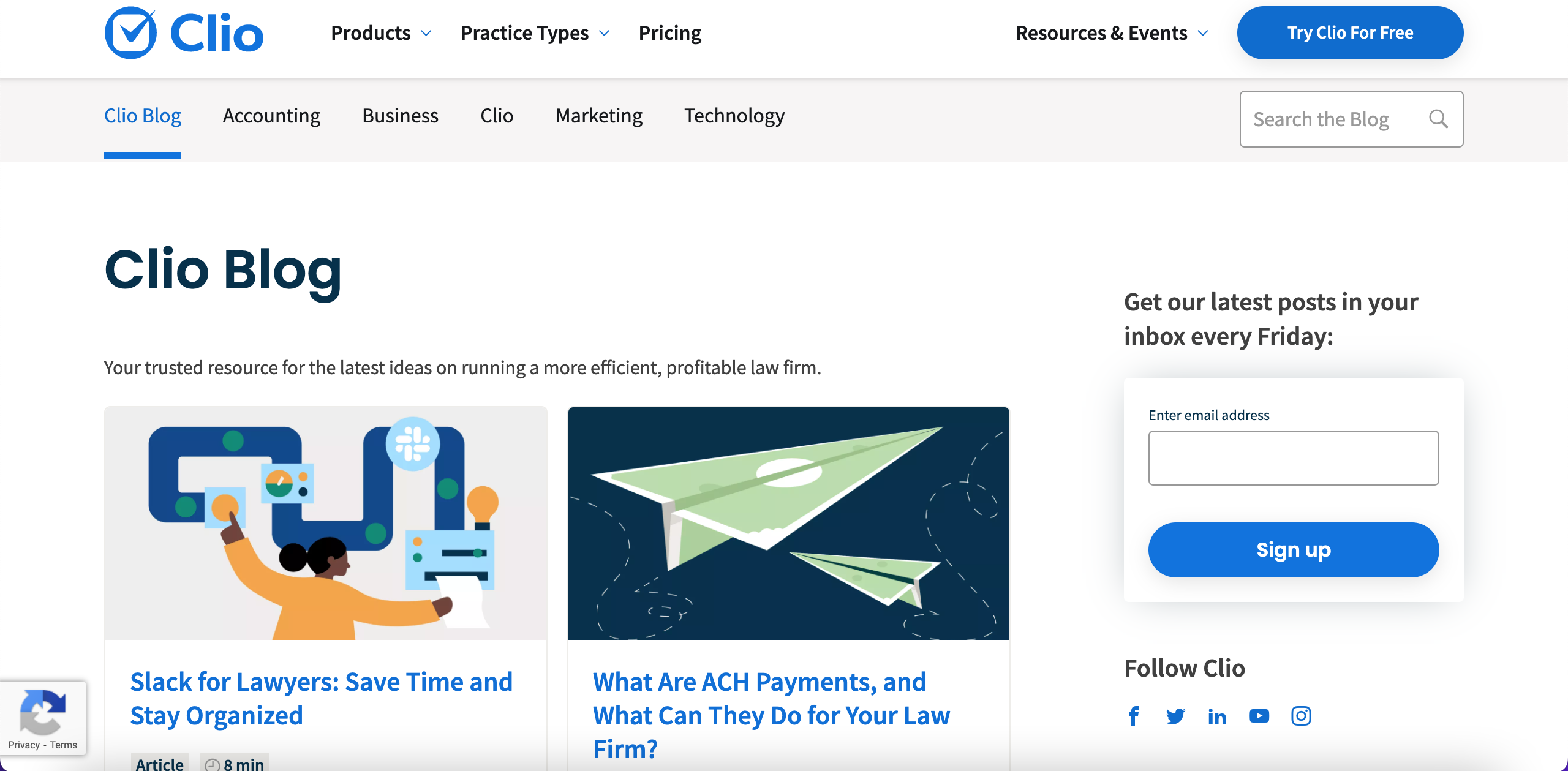Expand the Practice Types dropdown
Screen dimensions: 1568x771
tap(535, 33)
